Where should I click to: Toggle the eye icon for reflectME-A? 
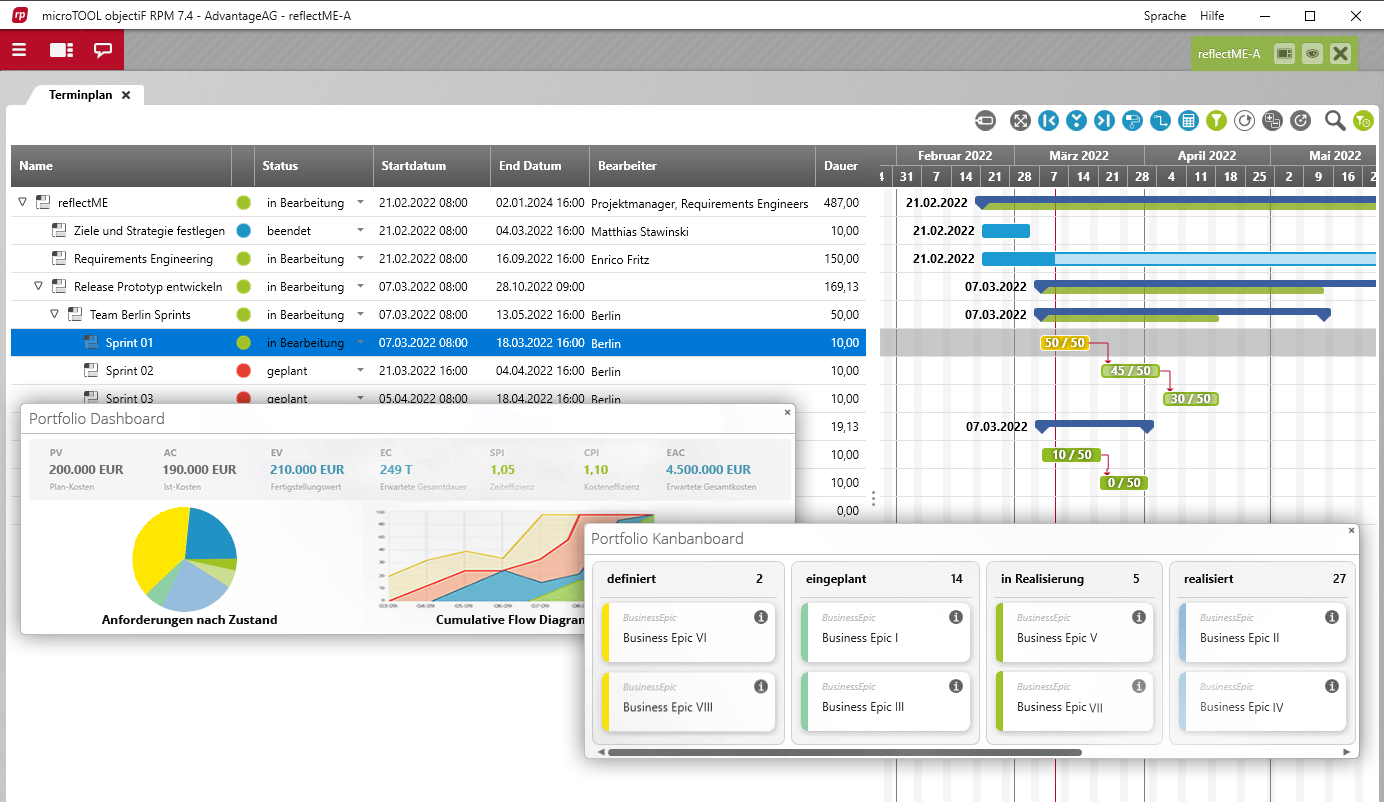pyautogui.click(x=1312, y=54)
